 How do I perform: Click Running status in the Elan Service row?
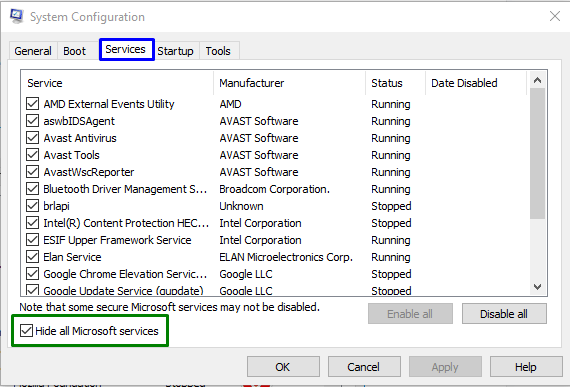click(391, 257)
